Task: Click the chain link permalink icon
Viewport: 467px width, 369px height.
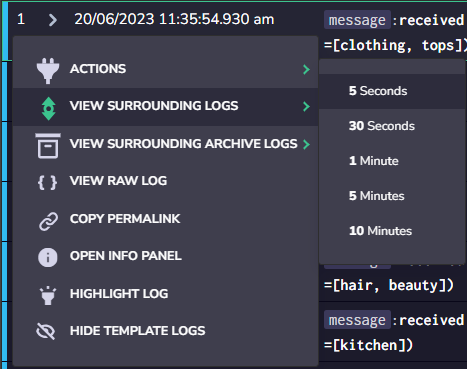Action: click(x=48, y=221)
